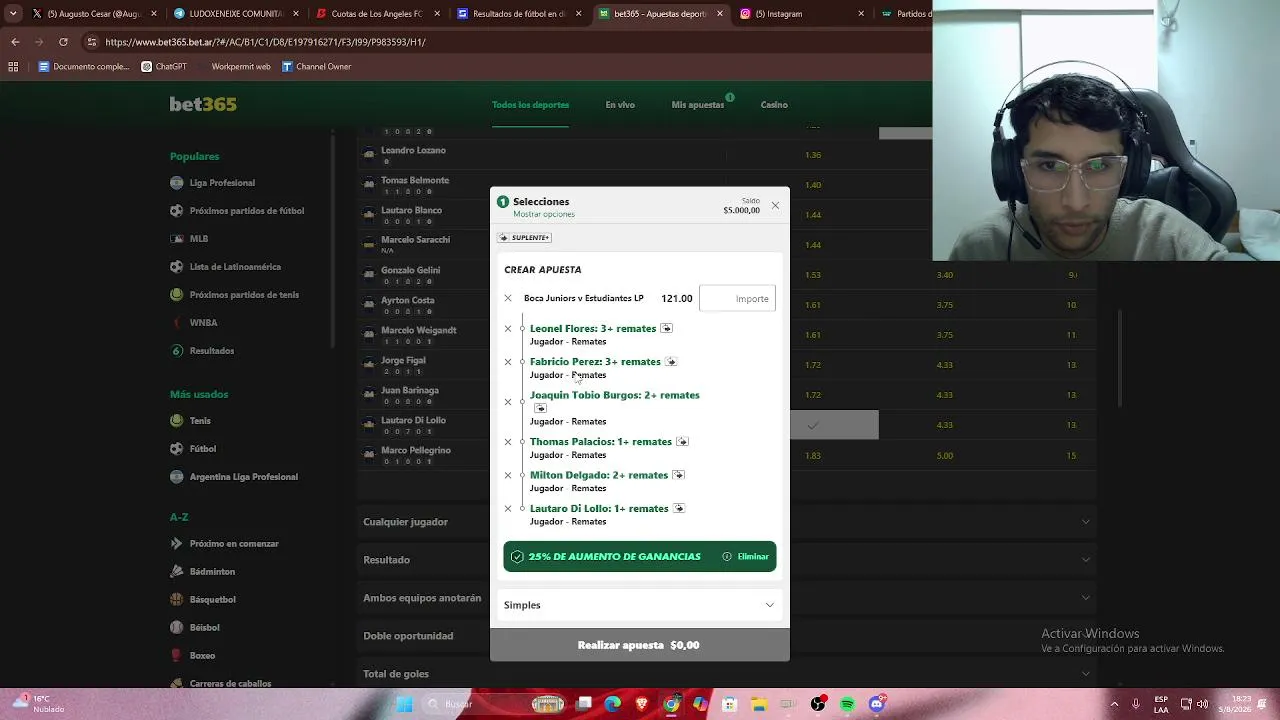Viewport: 1280px width, 720px height.
Task: Click the 25% de aumento de ganancias banner
Action: pyautogui.click(x=640, y=557)
